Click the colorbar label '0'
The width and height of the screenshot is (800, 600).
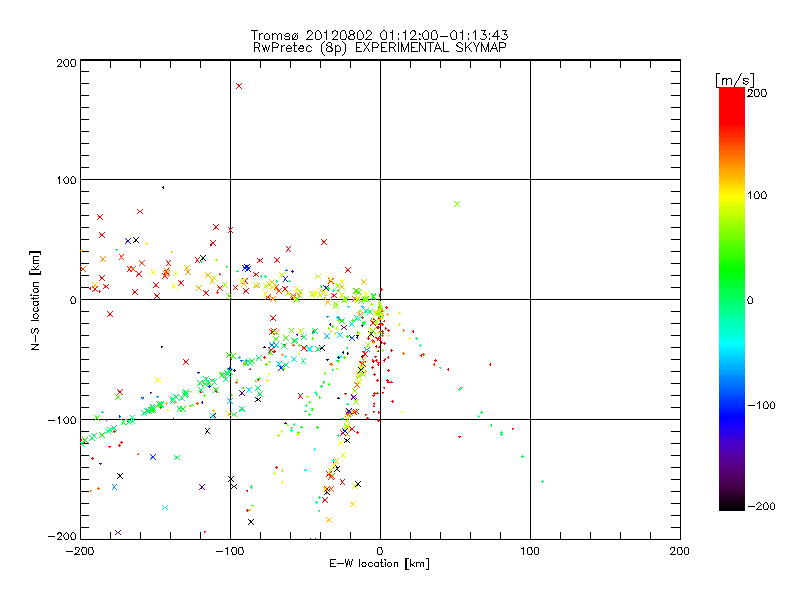pos(750,300)
